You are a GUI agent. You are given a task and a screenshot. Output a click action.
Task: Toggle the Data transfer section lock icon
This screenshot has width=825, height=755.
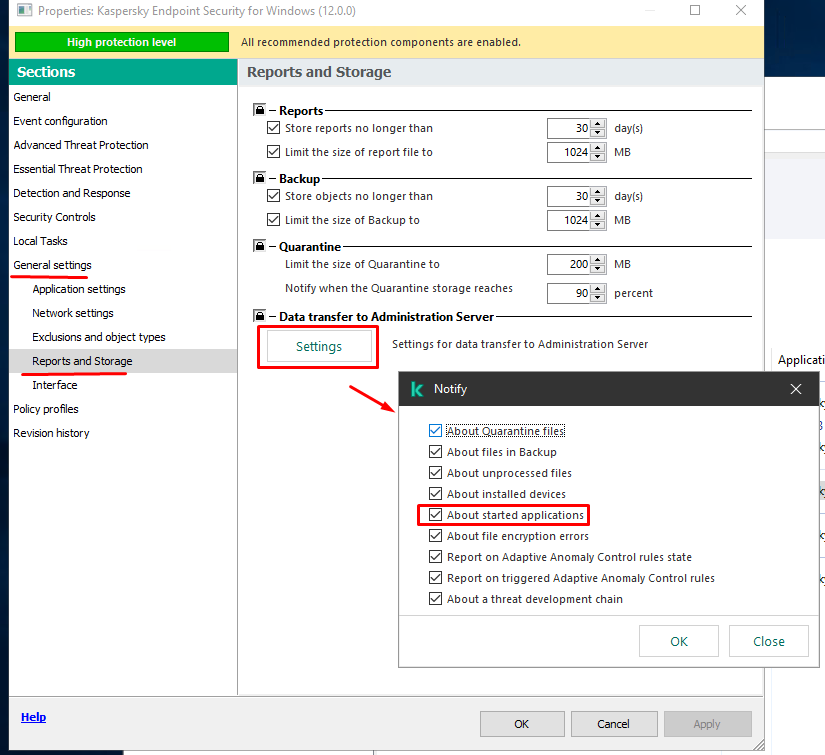tap(259, 316)
